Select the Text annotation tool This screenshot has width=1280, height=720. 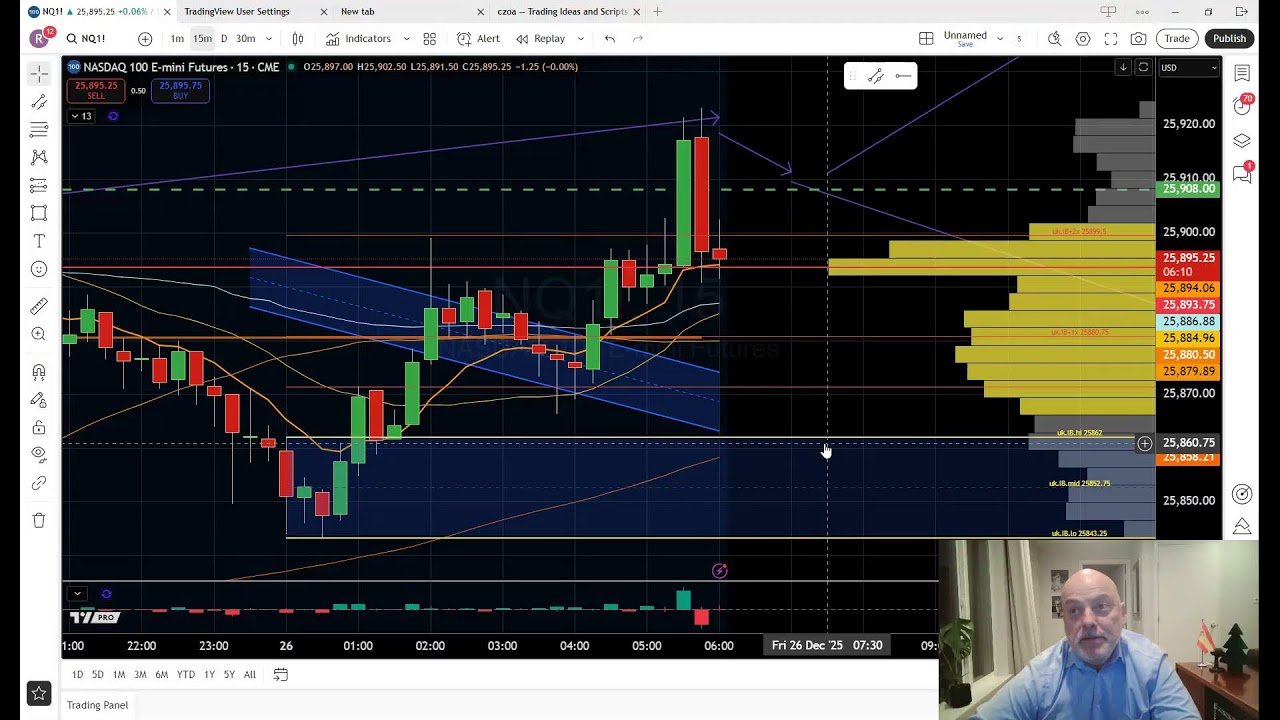click(x=39, y=241)
